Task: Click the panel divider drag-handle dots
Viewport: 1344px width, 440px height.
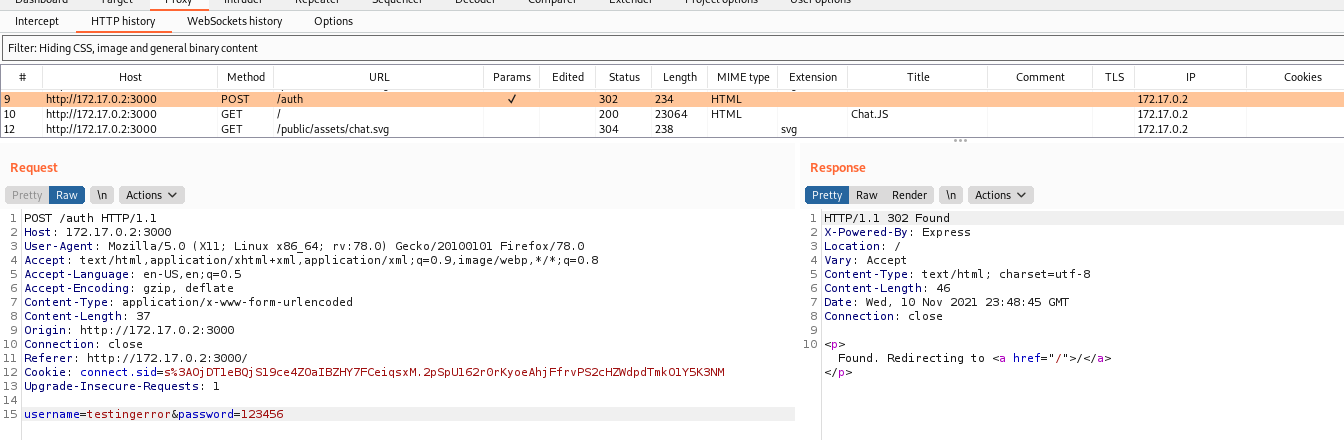Action: coord(960,141)
